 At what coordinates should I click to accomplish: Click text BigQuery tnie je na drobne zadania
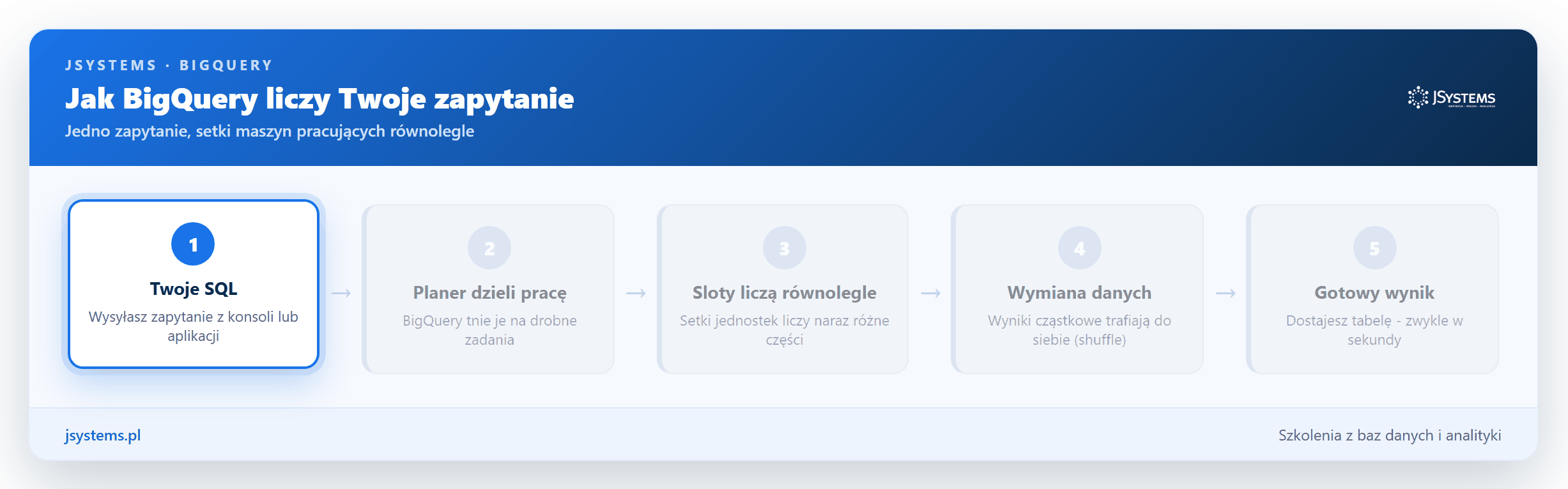[489, 330]
